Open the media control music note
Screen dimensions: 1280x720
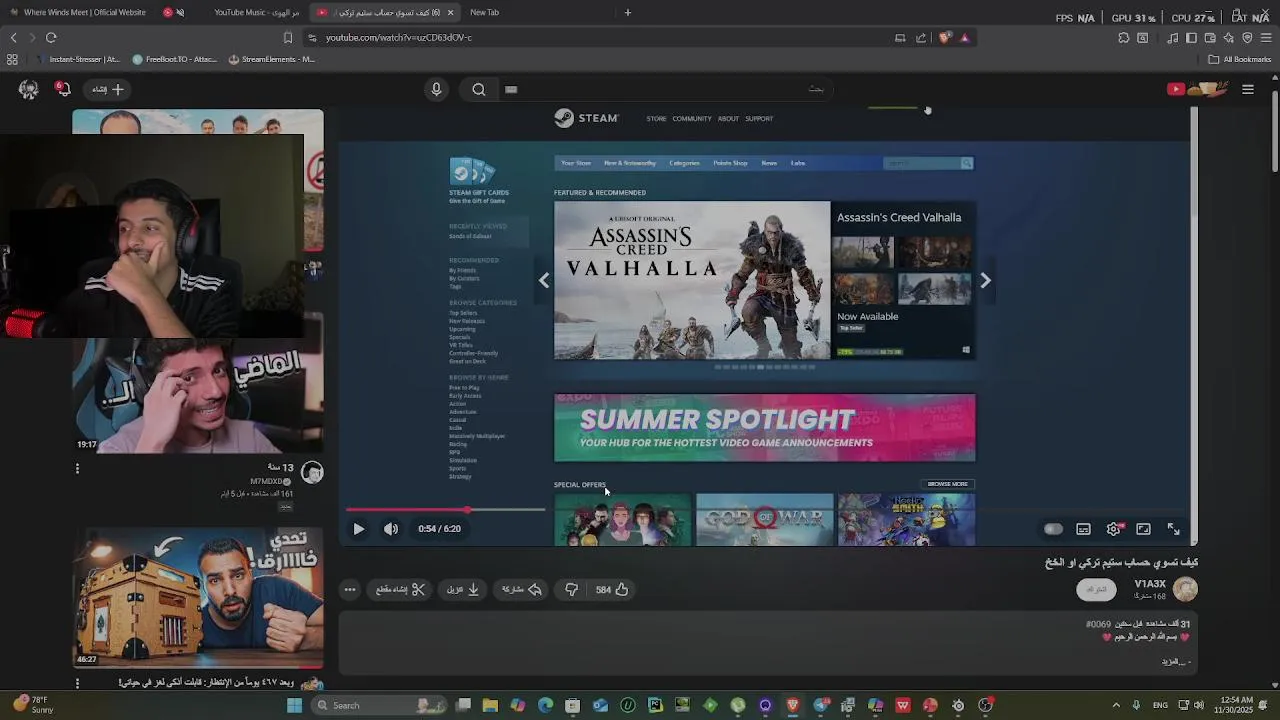click(1173, 38)
